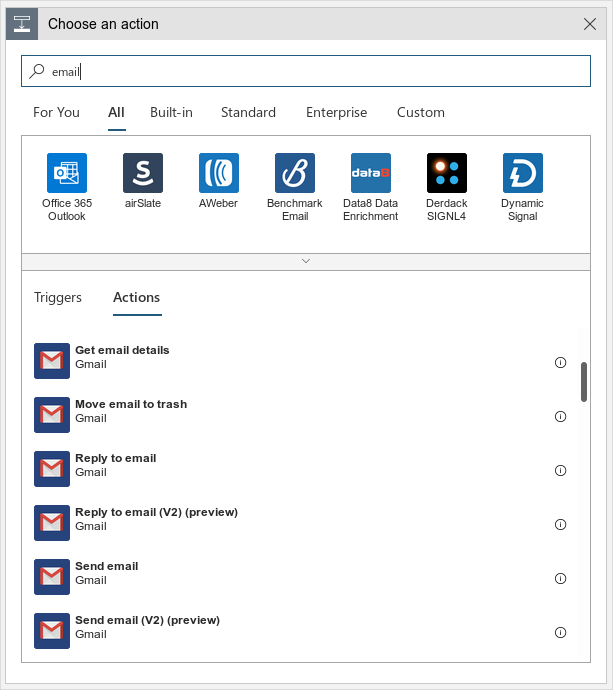Select the Benchmark Email connector icon
The width and height of the screenshot is (613, 690).
[295, 173]
